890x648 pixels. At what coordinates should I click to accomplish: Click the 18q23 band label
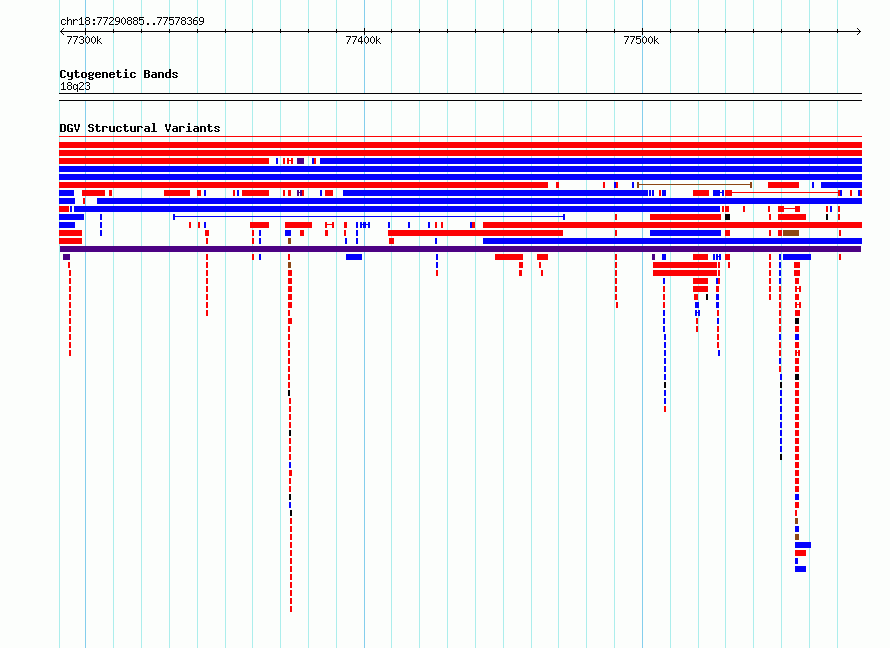[75, 86]
